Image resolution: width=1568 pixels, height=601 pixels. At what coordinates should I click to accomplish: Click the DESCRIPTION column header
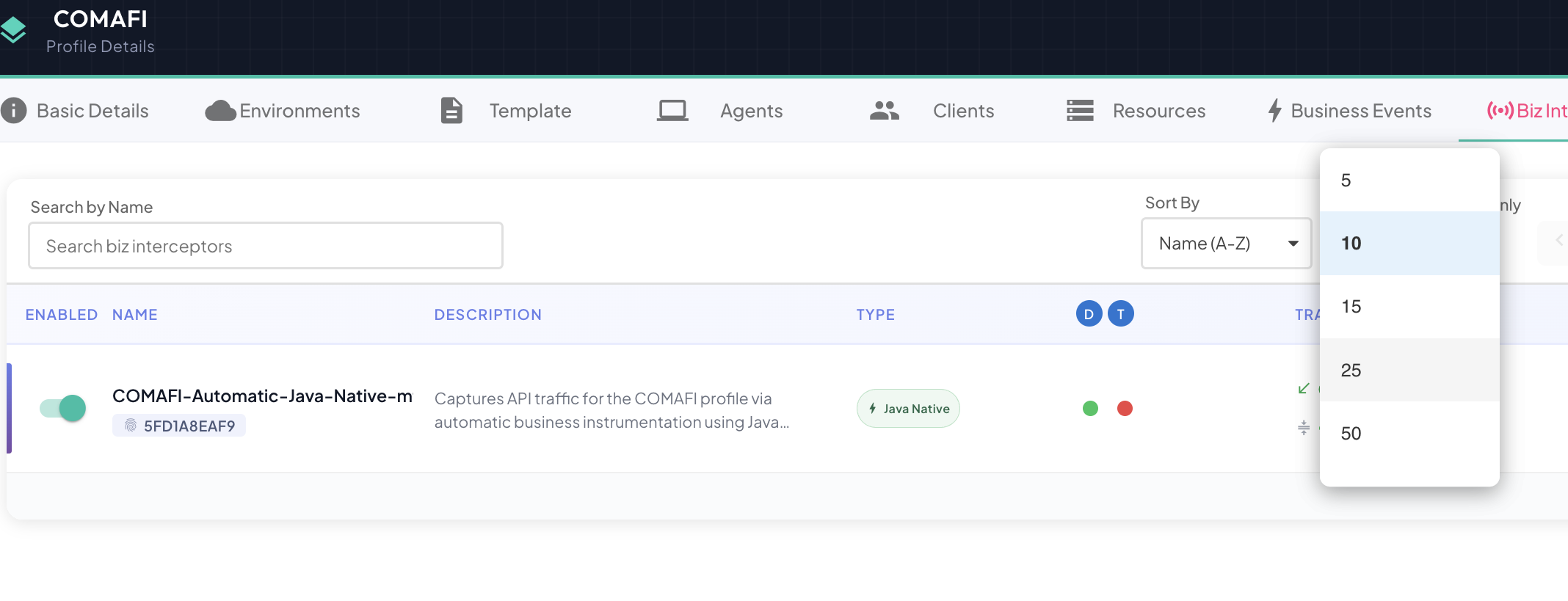coord(488,315)
